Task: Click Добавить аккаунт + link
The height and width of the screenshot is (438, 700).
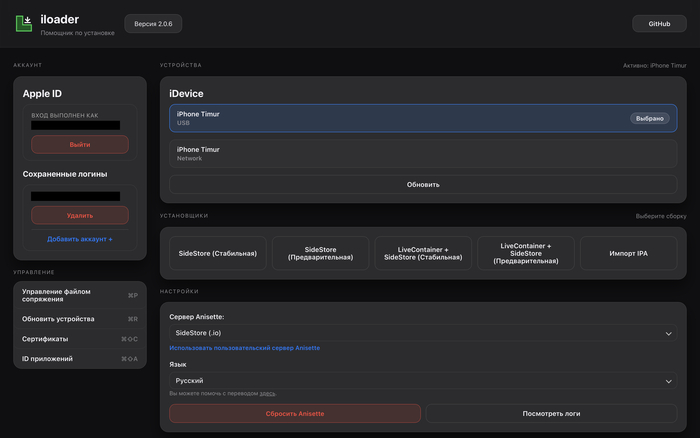Action: (80, 239)
